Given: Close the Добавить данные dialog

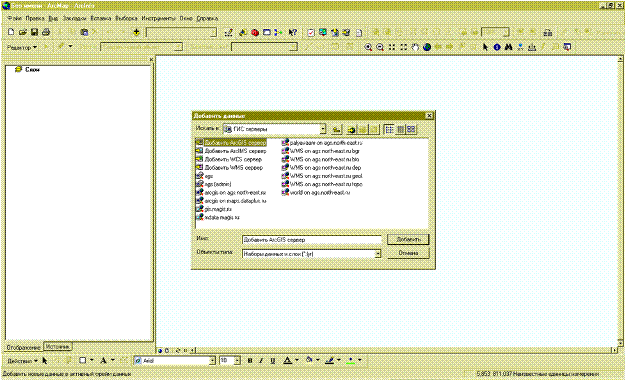Looking at the screenshot, I should (429, 116).
